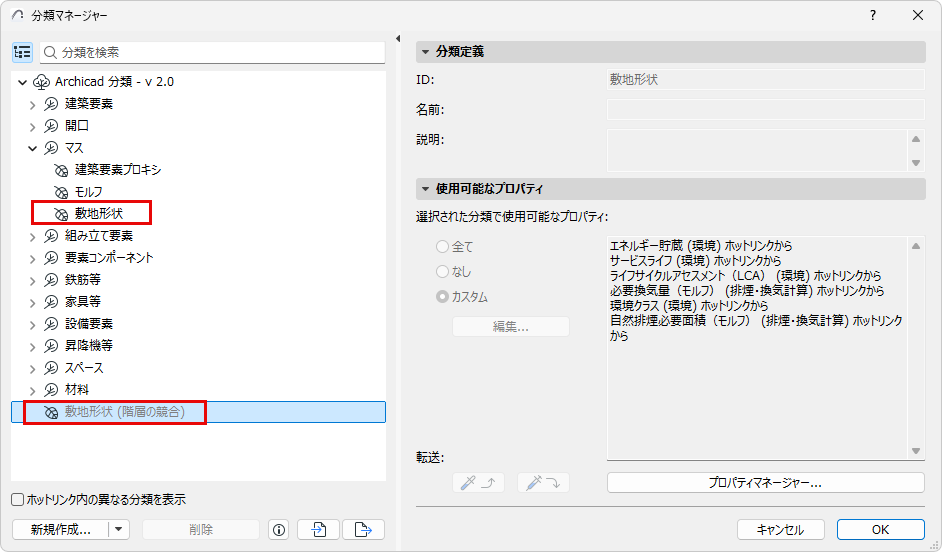This screenshot has width=942, height=552.
Task: Collapse the マス tree node
Action: (x=33, y=148)
